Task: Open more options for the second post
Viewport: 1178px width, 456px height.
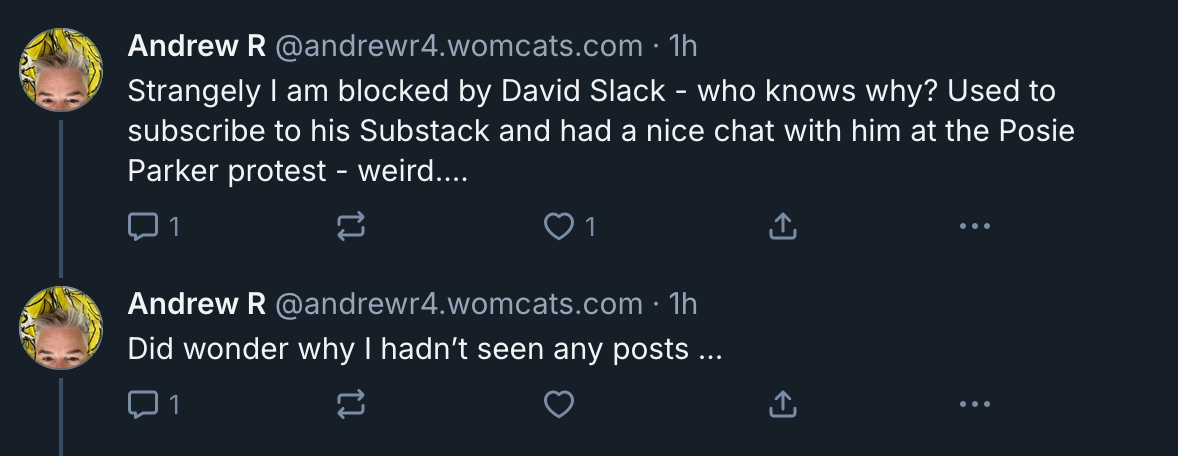Action: (973, 404)
